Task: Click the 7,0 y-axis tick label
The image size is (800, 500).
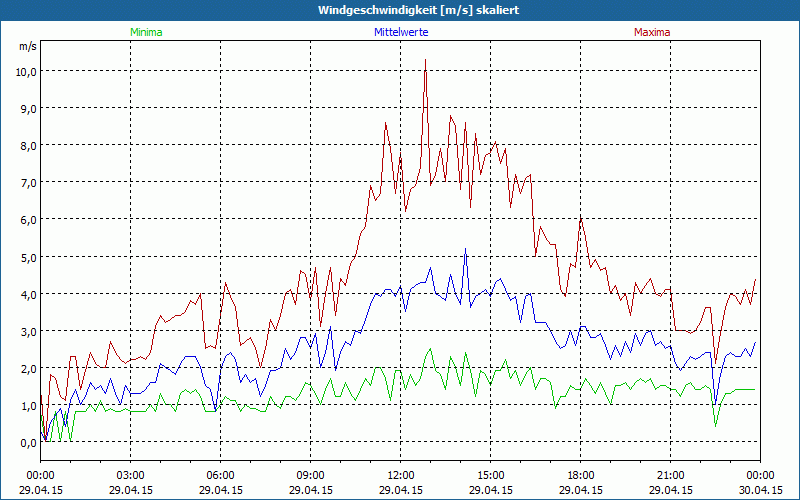Action: (27, 182)
